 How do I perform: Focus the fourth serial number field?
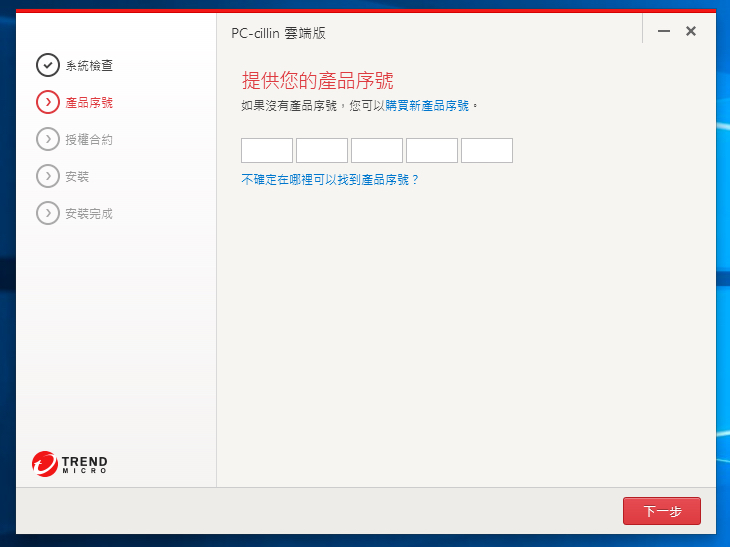[x=432, y=150]
